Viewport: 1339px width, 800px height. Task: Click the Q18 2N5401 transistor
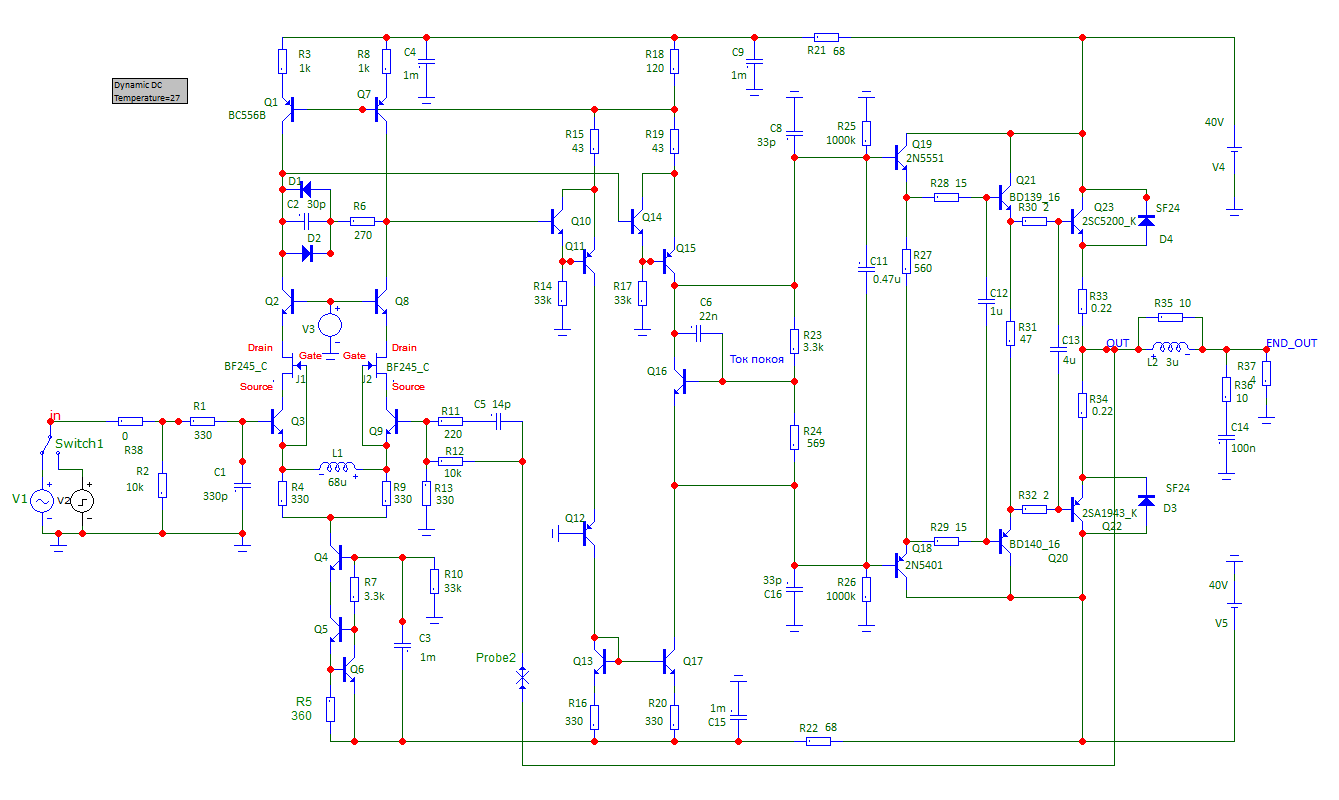point(900,565)
